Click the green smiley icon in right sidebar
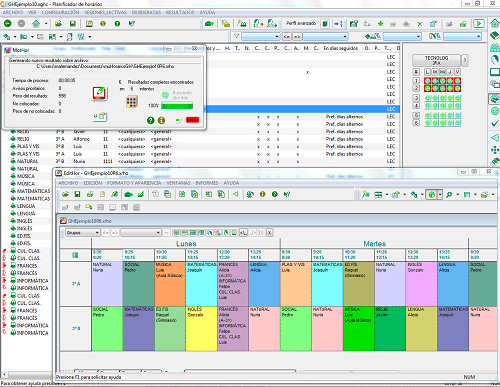Viewport: 500px width, 387px height. click(x=495, y=111)
